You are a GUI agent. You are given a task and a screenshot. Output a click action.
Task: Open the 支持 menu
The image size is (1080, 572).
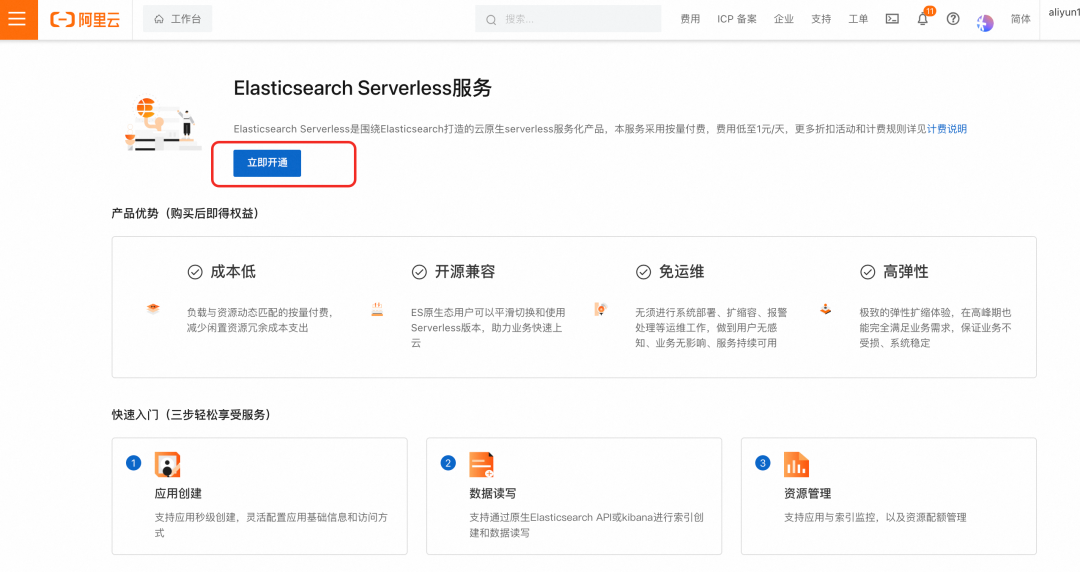click(821, 19)
